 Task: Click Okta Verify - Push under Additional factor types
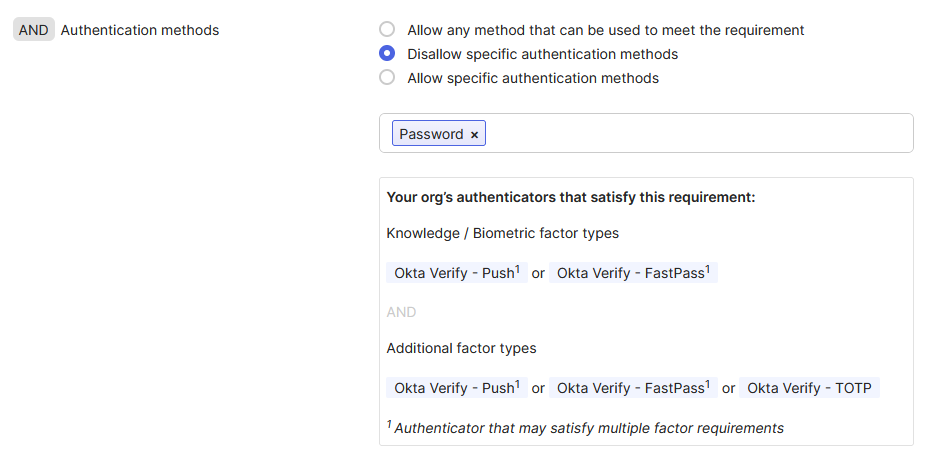(456, 388)
